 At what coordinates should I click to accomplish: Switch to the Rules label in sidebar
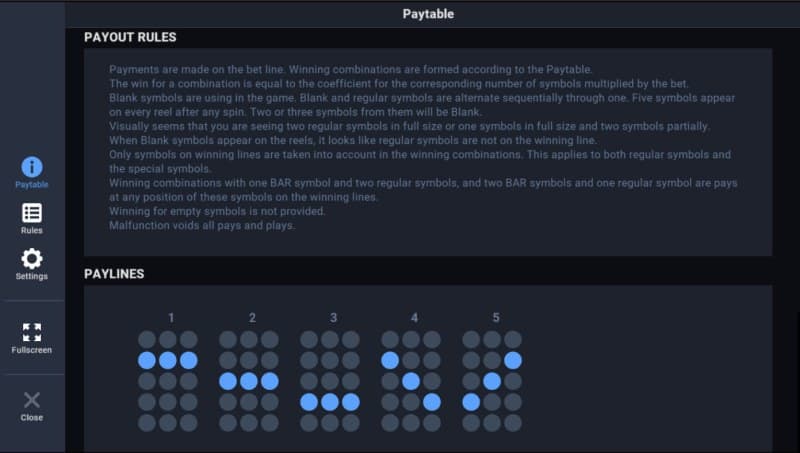[x=32, y=231]
